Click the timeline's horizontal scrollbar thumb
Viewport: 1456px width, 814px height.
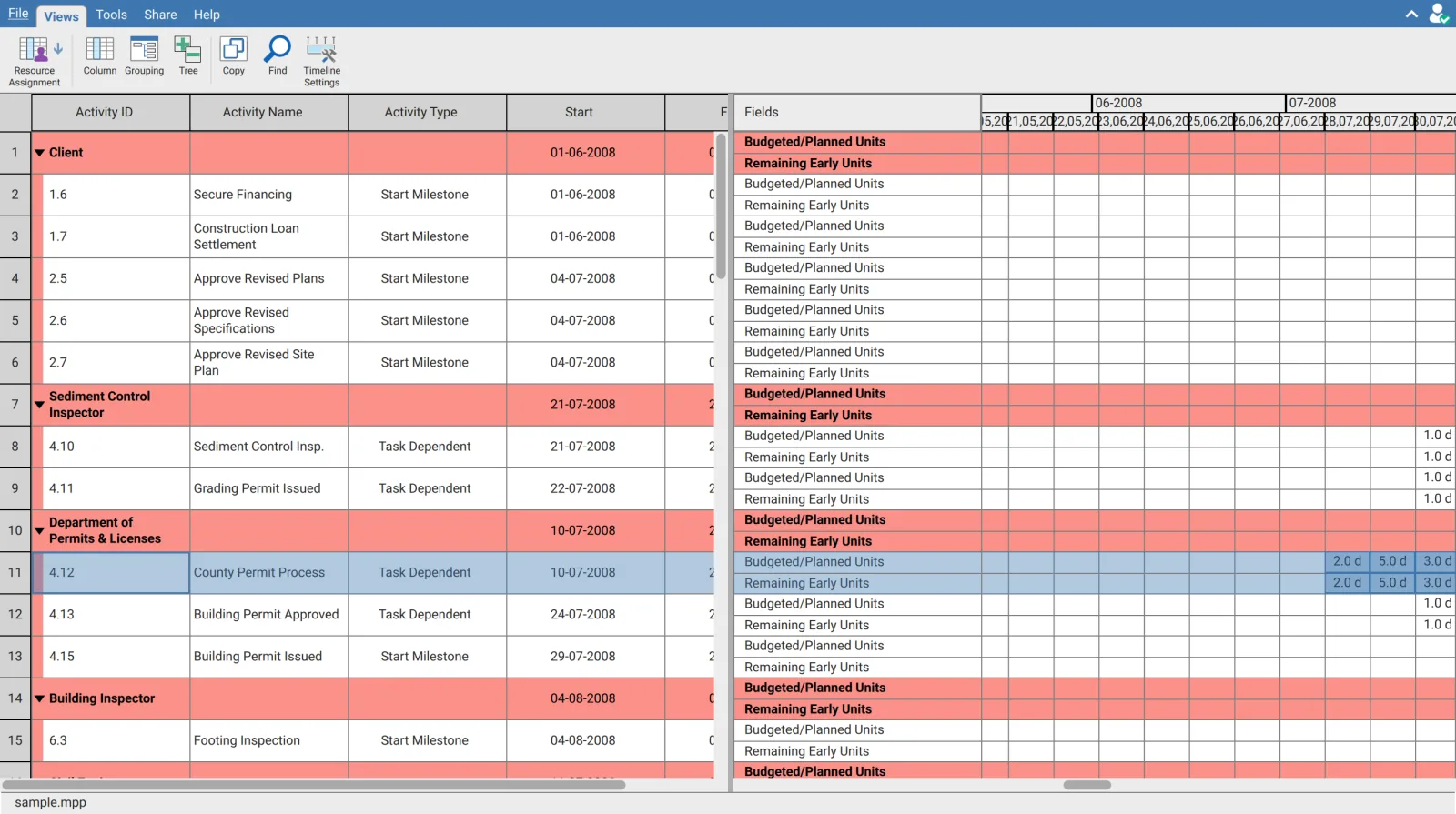(1087, 785)
